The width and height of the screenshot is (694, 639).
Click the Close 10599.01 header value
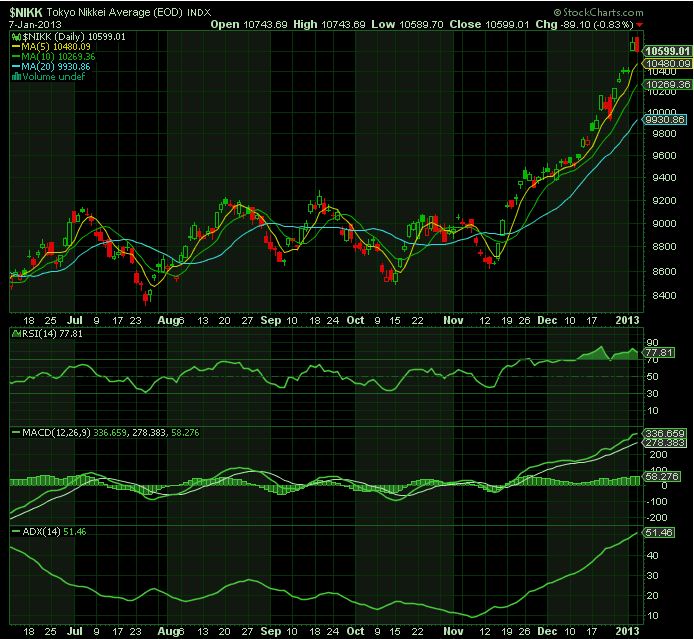tap(489, 24)
